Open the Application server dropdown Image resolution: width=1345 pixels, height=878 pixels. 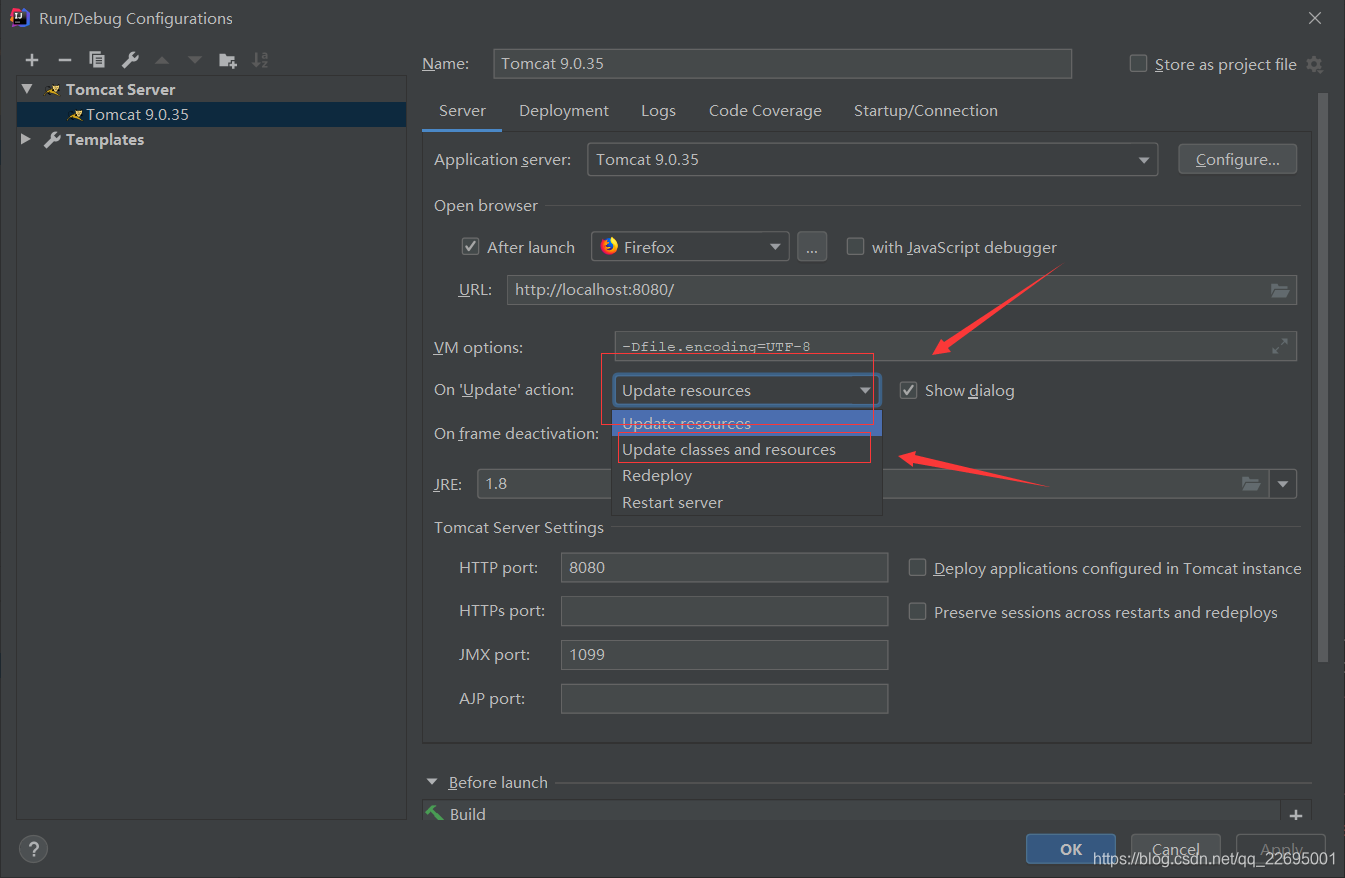tap(872, 160)
